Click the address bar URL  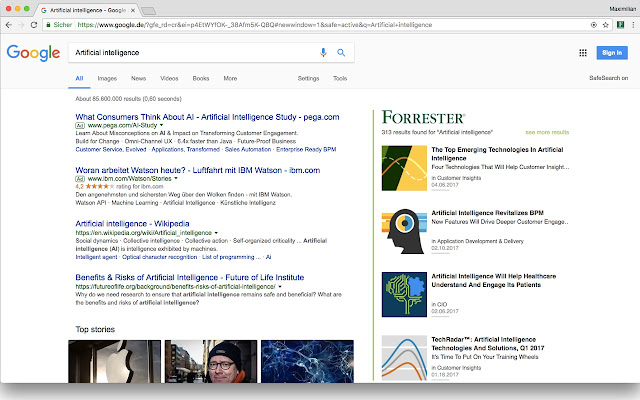click(x=255, y=25)
